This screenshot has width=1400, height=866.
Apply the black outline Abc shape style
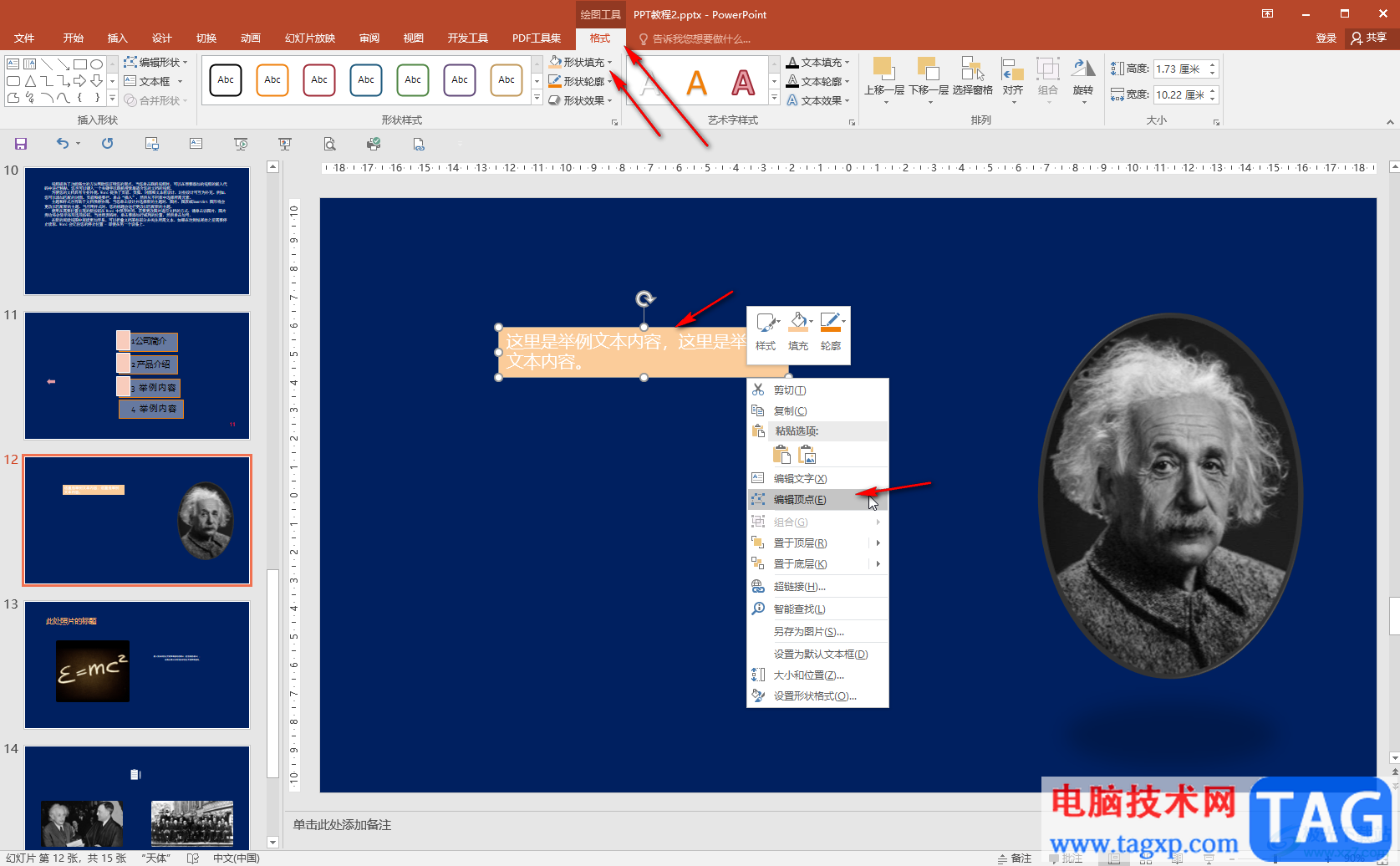point(226,80)
